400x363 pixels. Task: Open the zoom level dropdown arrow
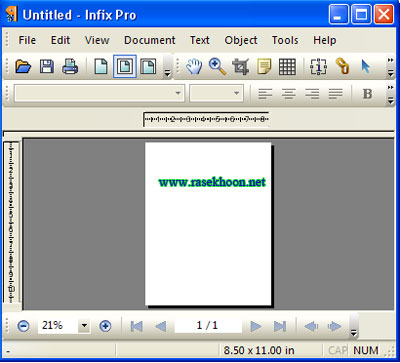84,326
